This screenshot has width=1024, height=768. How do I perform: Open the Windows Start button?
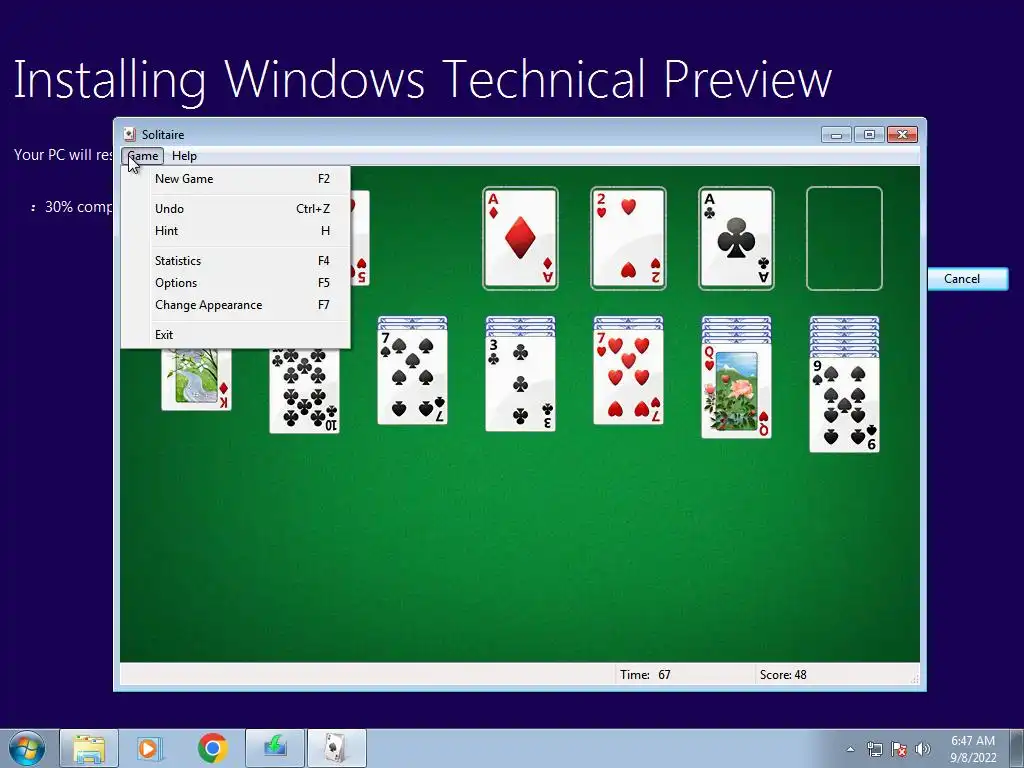pyautogui.click(x=27, y=748)
